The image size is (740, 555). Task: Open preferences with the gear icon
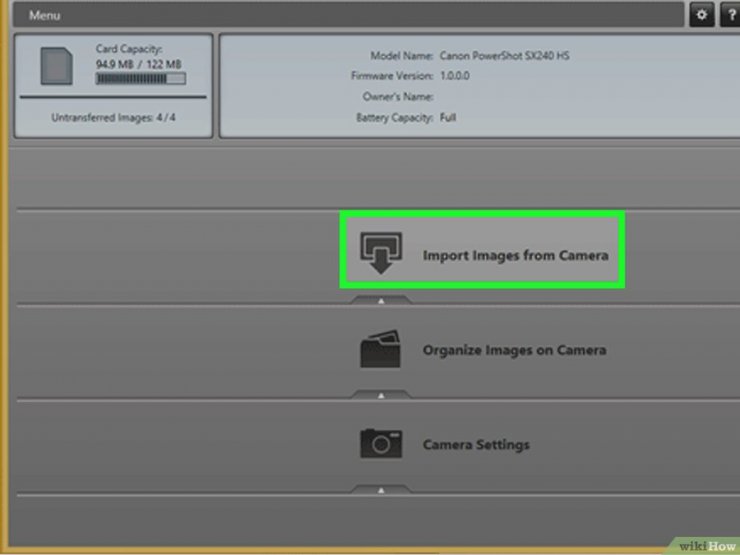(699, 15)
